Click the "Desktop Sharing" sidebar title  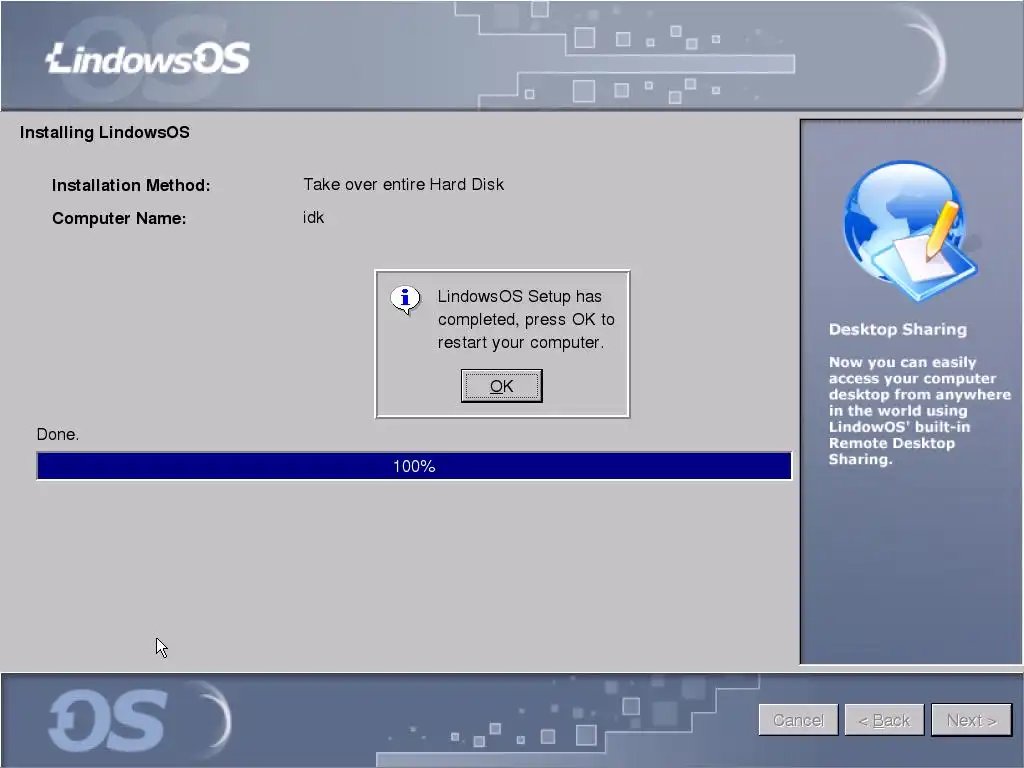pos(897,329)
